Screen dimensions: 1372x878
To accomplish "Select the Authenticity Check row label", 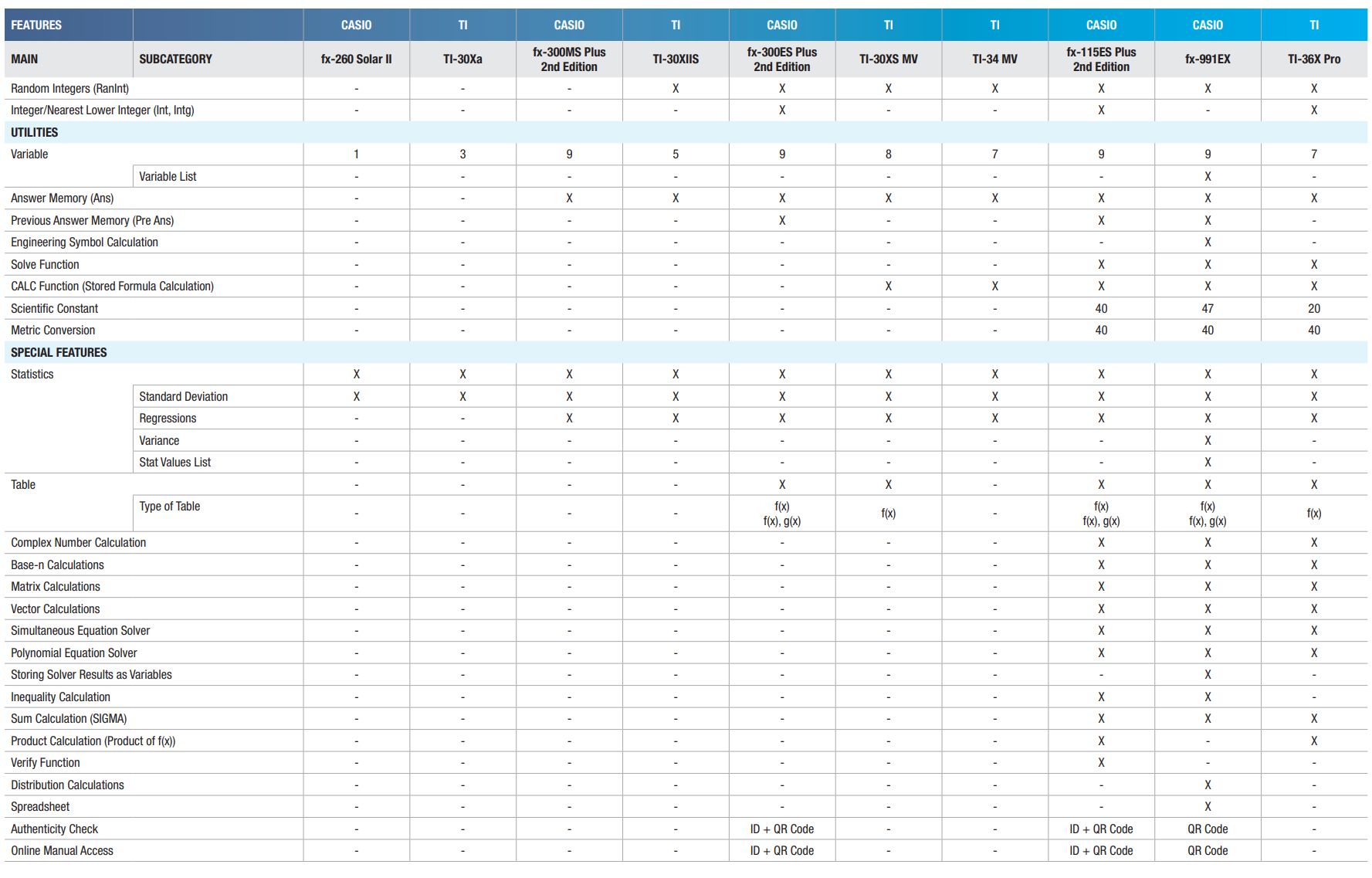I will pos(54,829).
